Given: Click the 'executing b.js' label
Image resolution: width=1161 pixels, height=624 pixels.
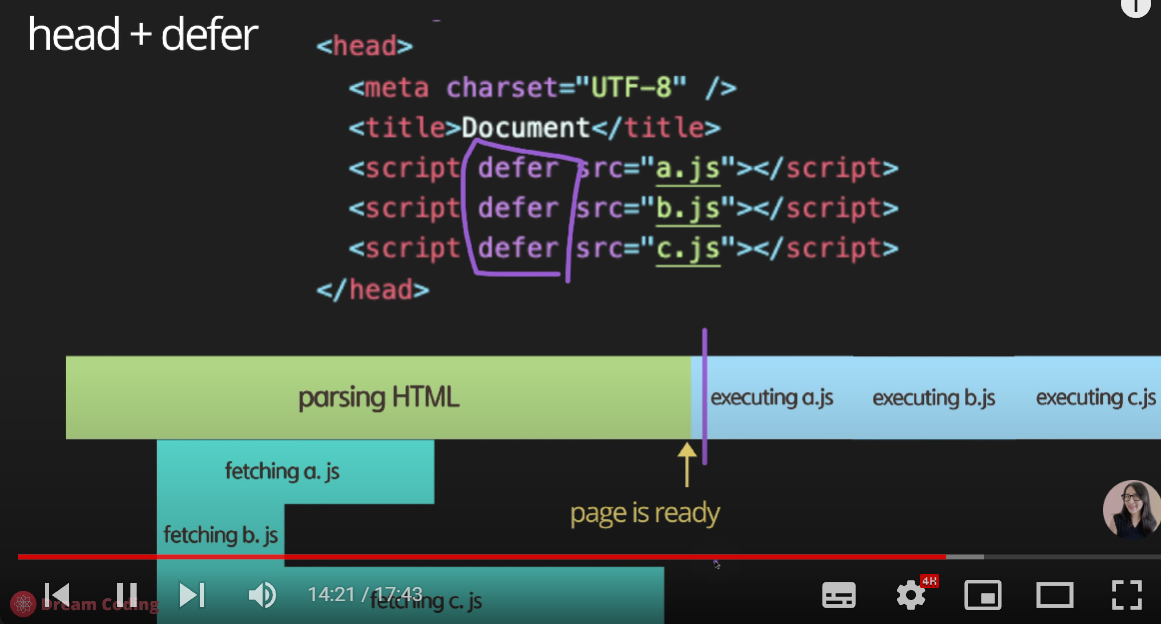Looking at the screenshot, I should tap(934, 397).
